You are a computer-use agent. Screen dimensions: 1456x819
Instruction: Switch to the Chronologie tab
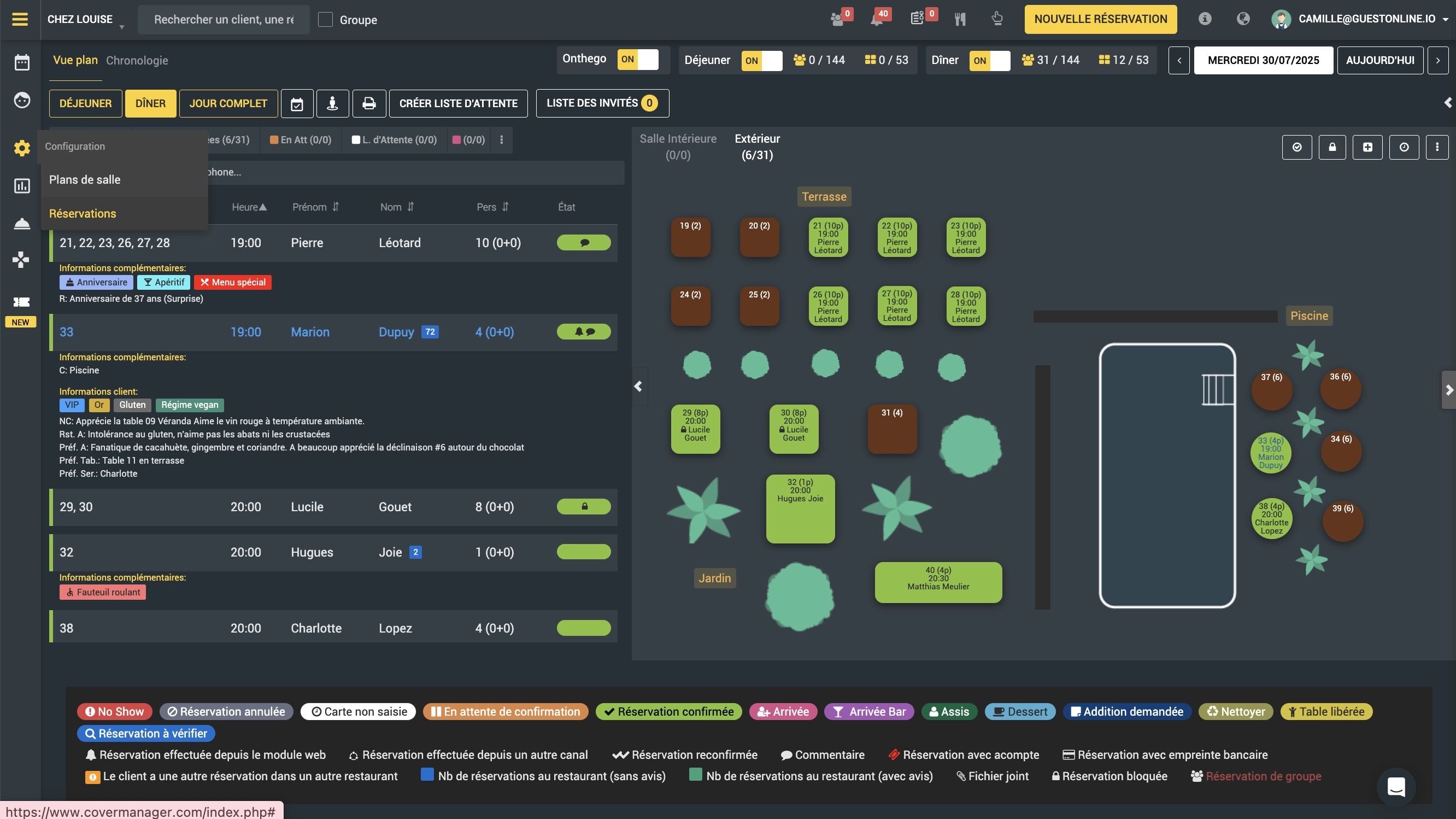tap(137, 61)
